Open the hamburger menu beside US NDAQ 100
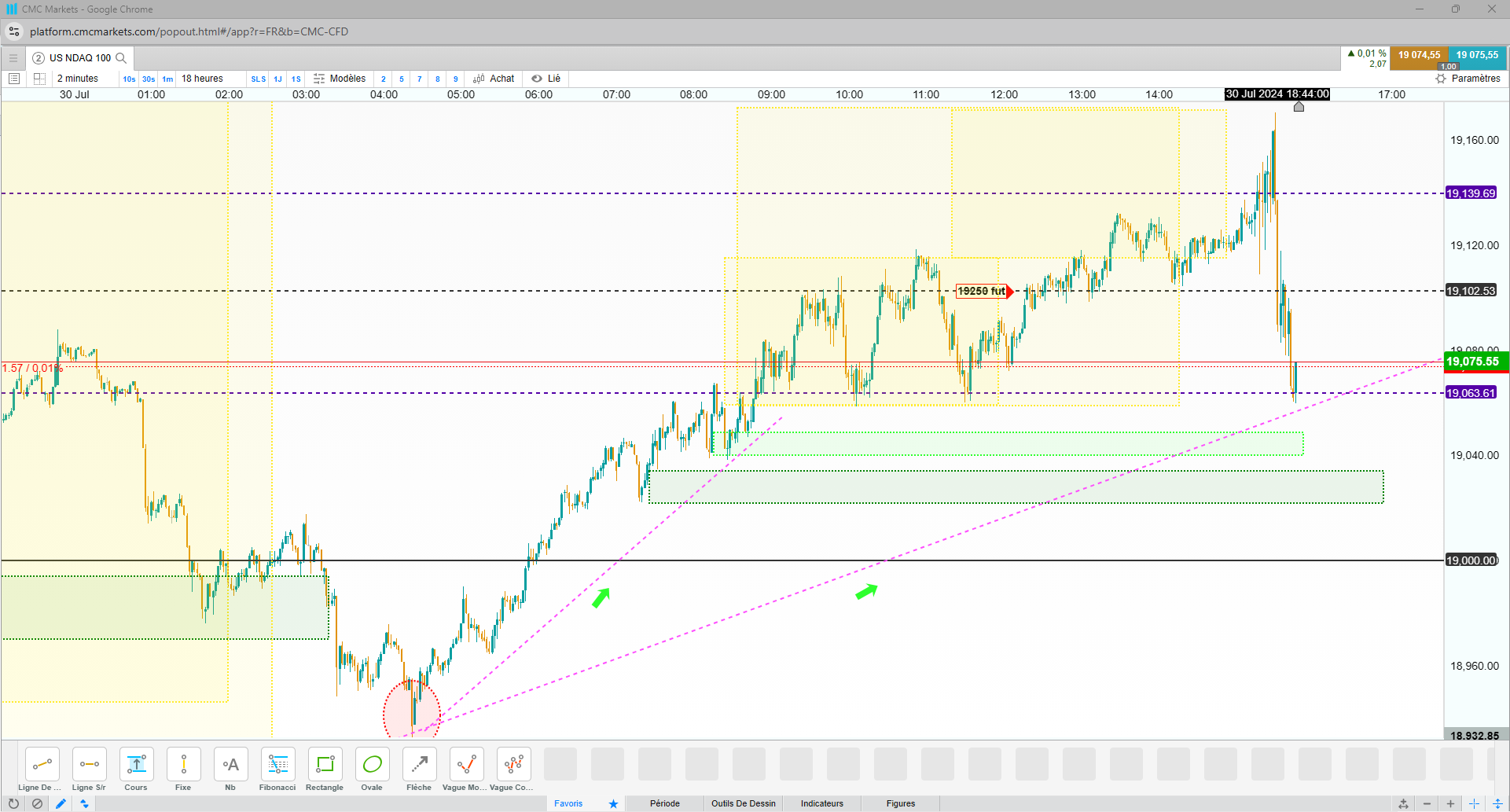The width and height of the screenshot is (1510, 812). click(x=13, y=58)
